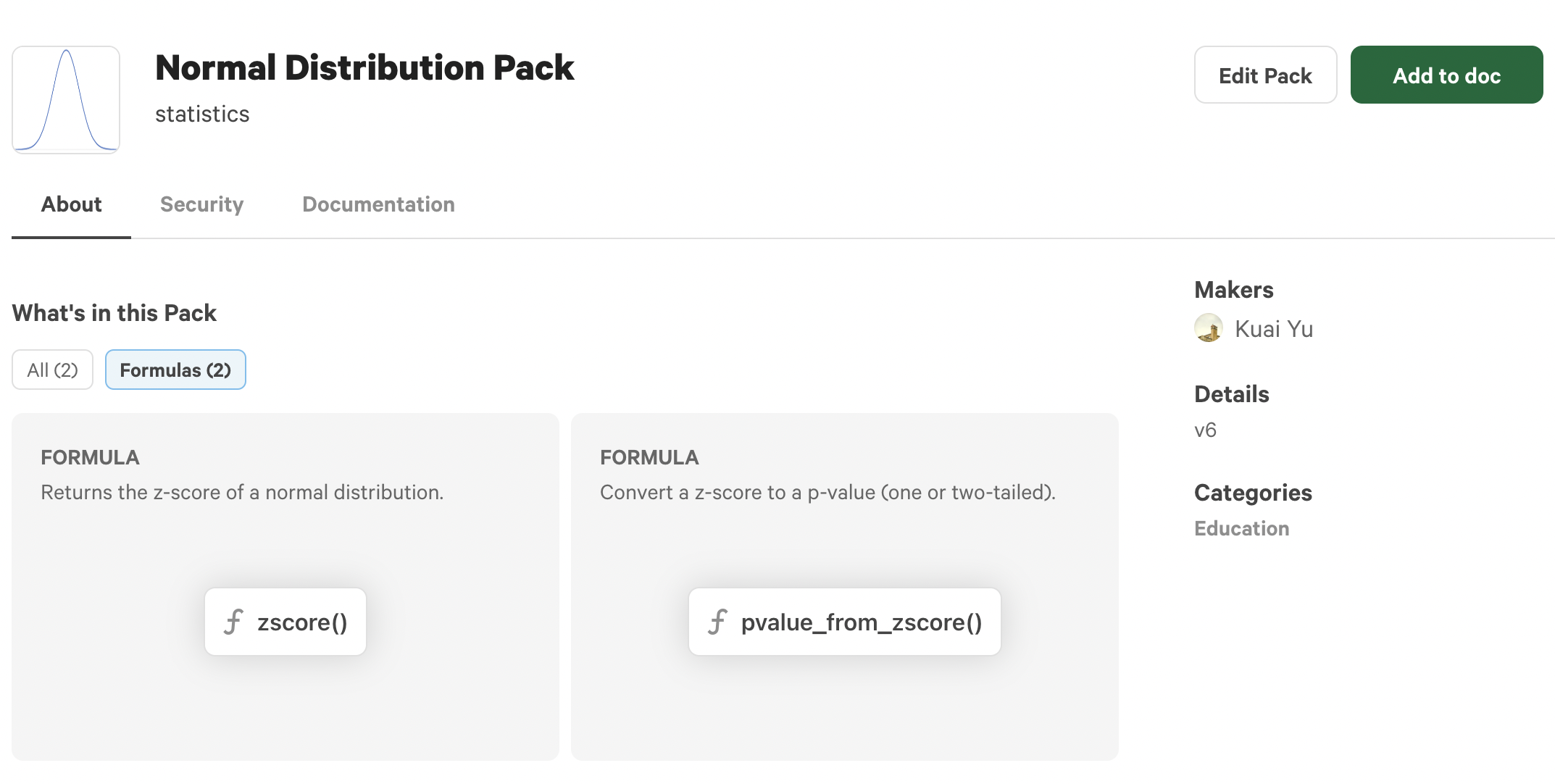Click the formula icon beside zscore()
The image size is (1555, 784).
(233, 622)
